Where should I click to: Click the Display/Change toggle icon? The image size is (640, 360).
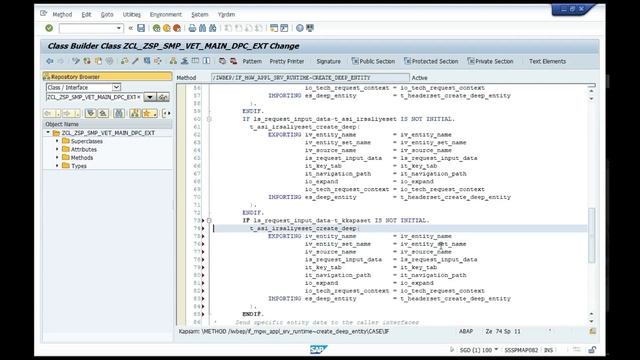(76, 61)
